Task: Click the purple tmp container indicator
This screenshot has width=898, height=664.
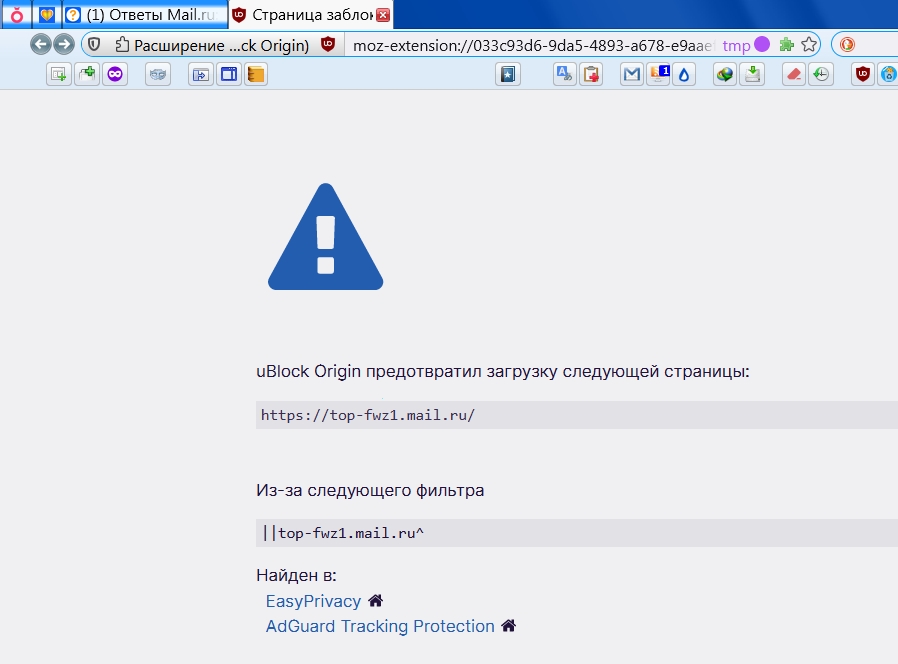Action: click(746, 45)
